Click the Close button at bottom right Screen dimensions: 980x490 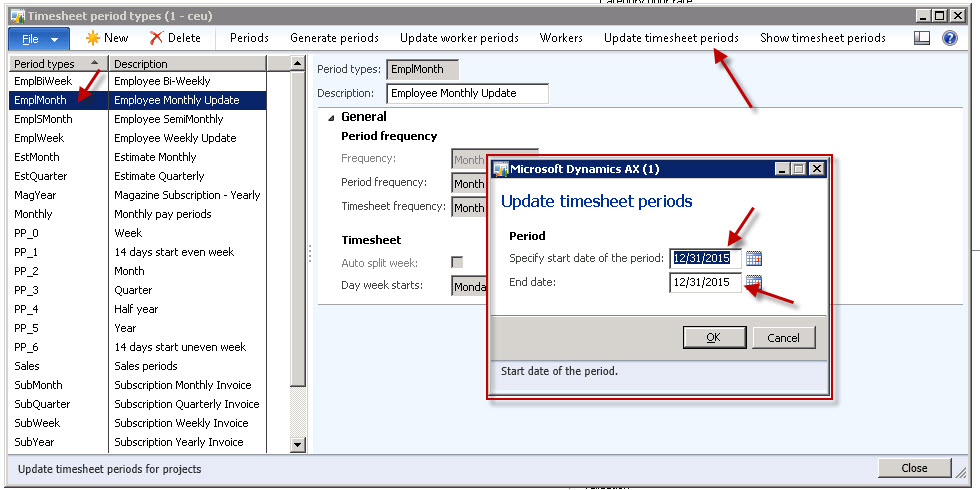tap(913, 468)
